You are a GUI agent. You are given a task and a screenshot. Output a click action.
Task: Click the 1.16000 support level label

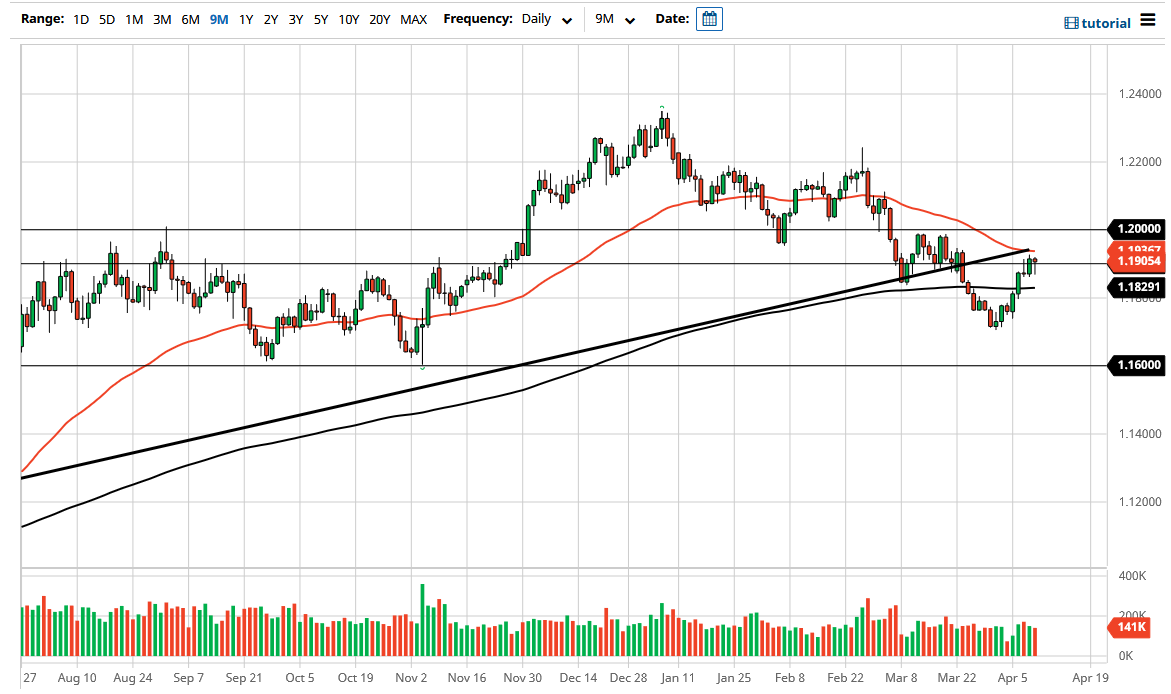pyautogui.click(x=1137, y=365)
